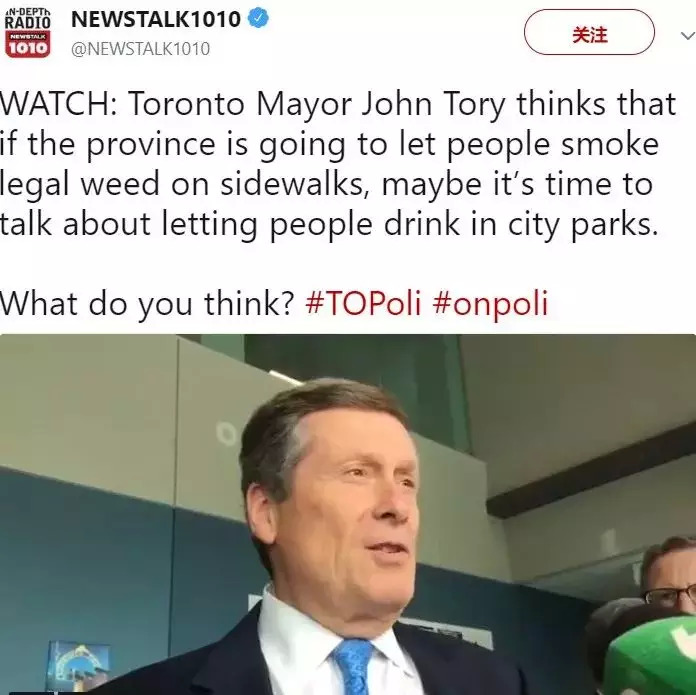Image resolution: width=696 pixels, height=695 pixels.
Task: Follow the account via the 关注 button
Action: (589, 32)
